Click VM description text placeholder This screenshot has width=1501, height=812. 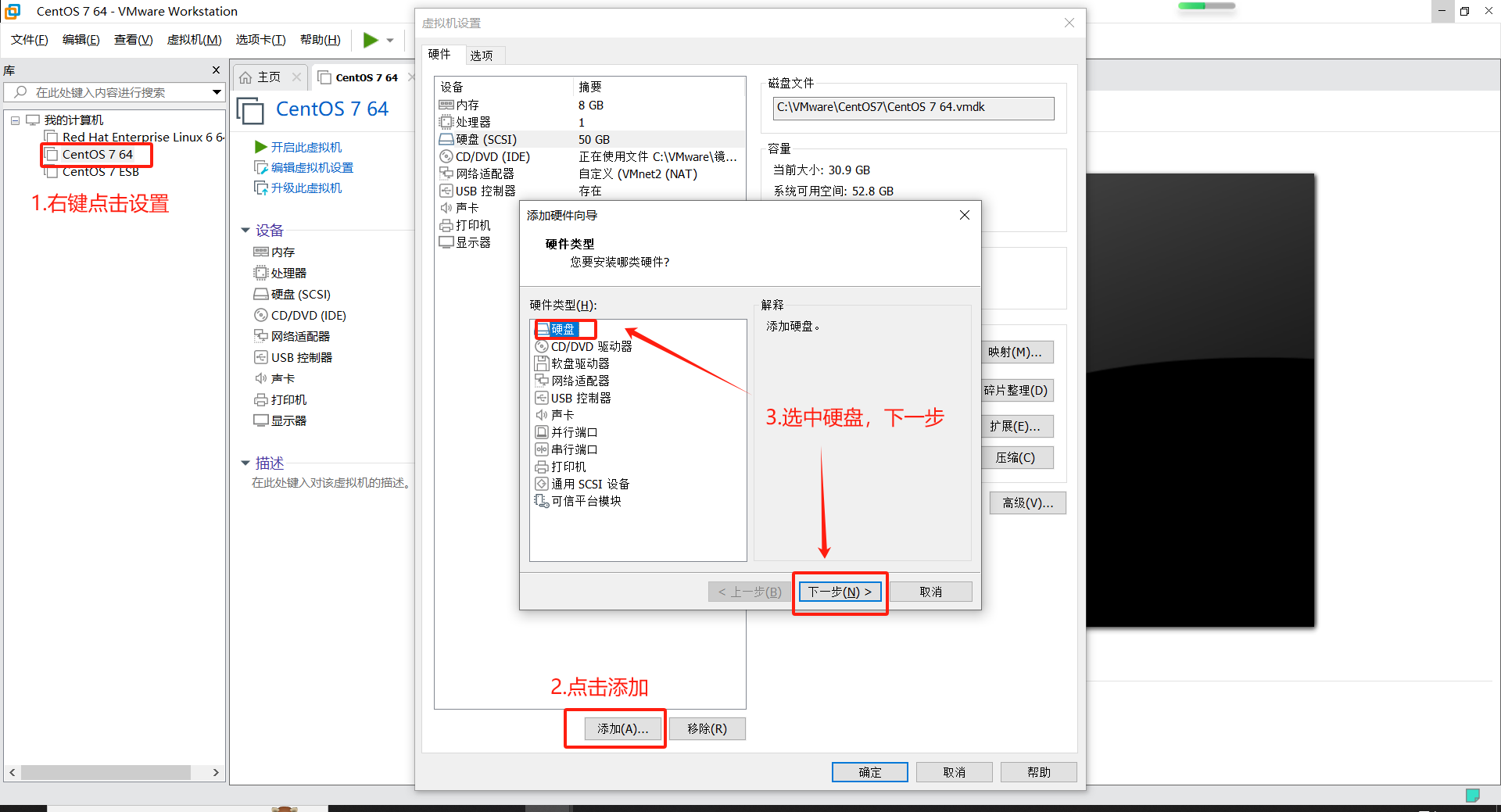coord(331,483)
